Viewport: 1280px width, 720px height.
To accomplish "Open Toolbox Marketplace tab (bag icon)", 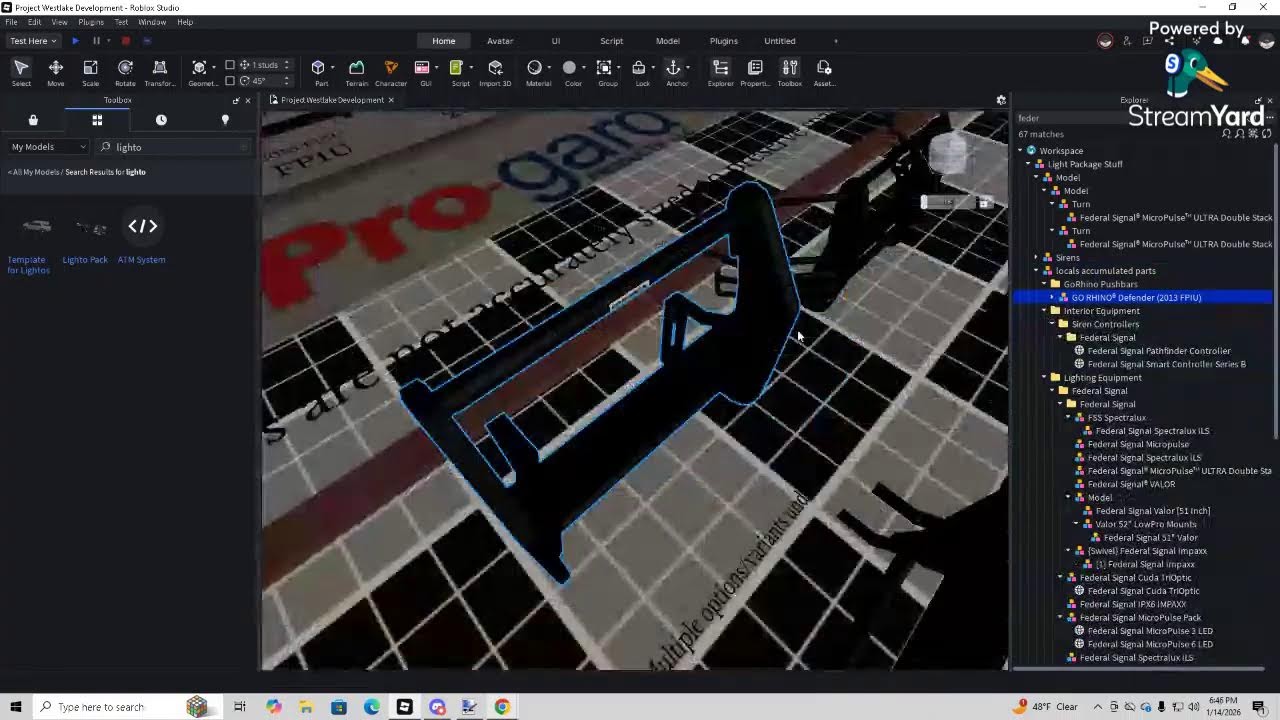I will click(x=33, y=120).
